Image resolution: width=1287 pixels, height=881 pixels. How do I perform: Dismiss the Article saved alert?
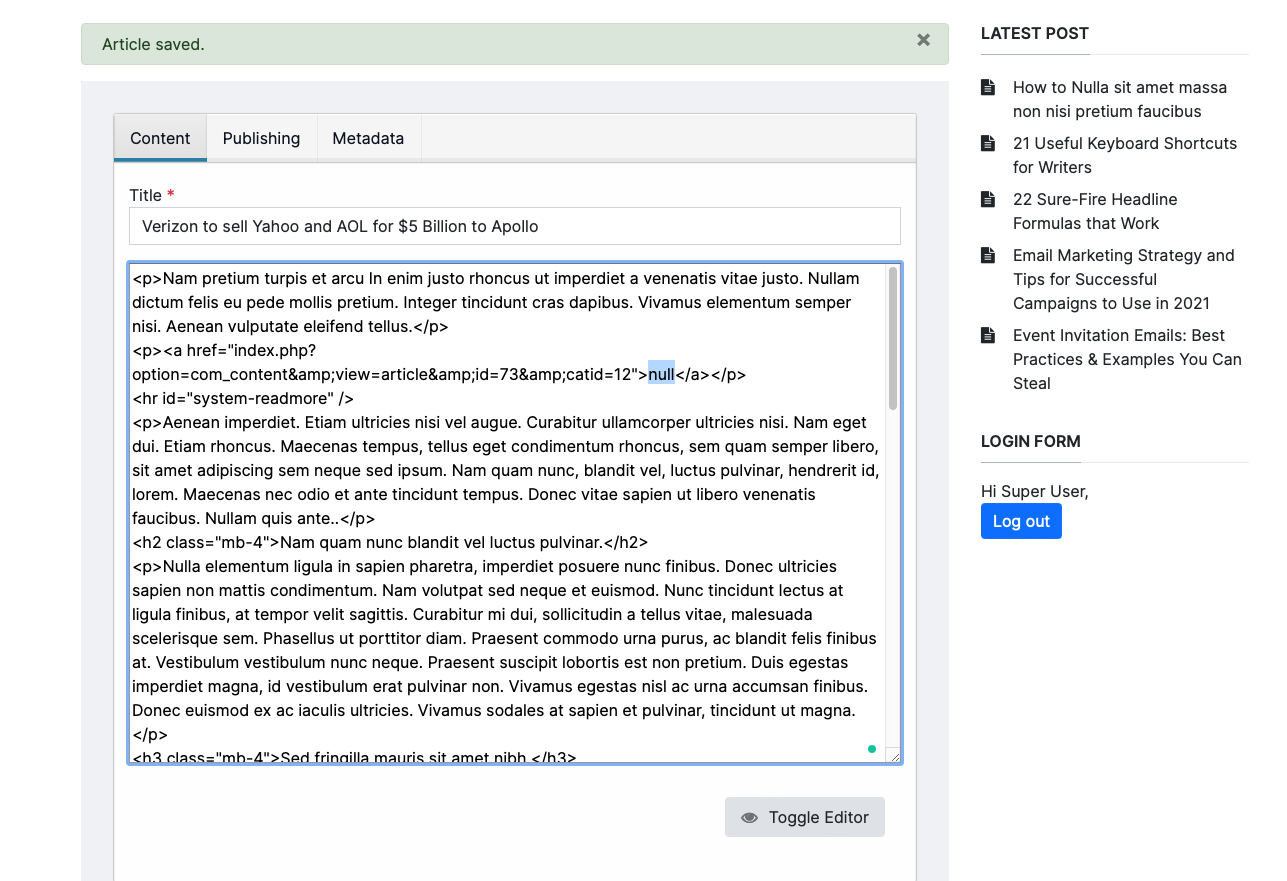pos(923,40)
